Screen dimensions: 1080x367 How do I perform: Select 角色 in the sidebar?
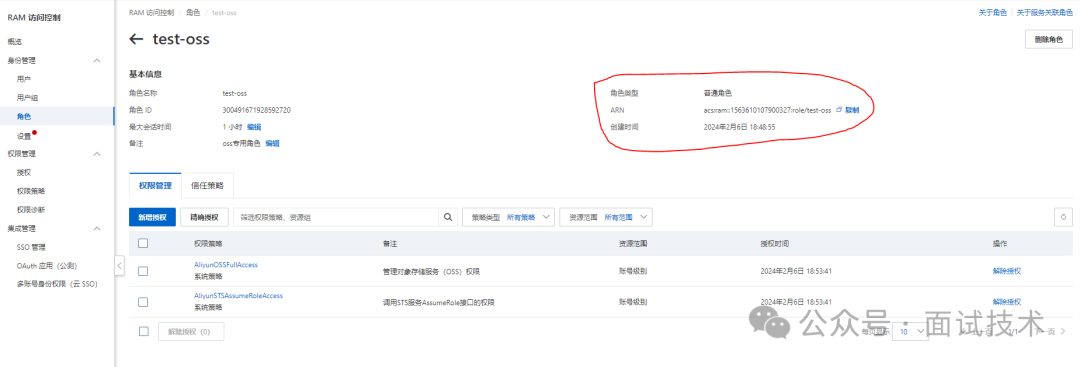point(24,117)
